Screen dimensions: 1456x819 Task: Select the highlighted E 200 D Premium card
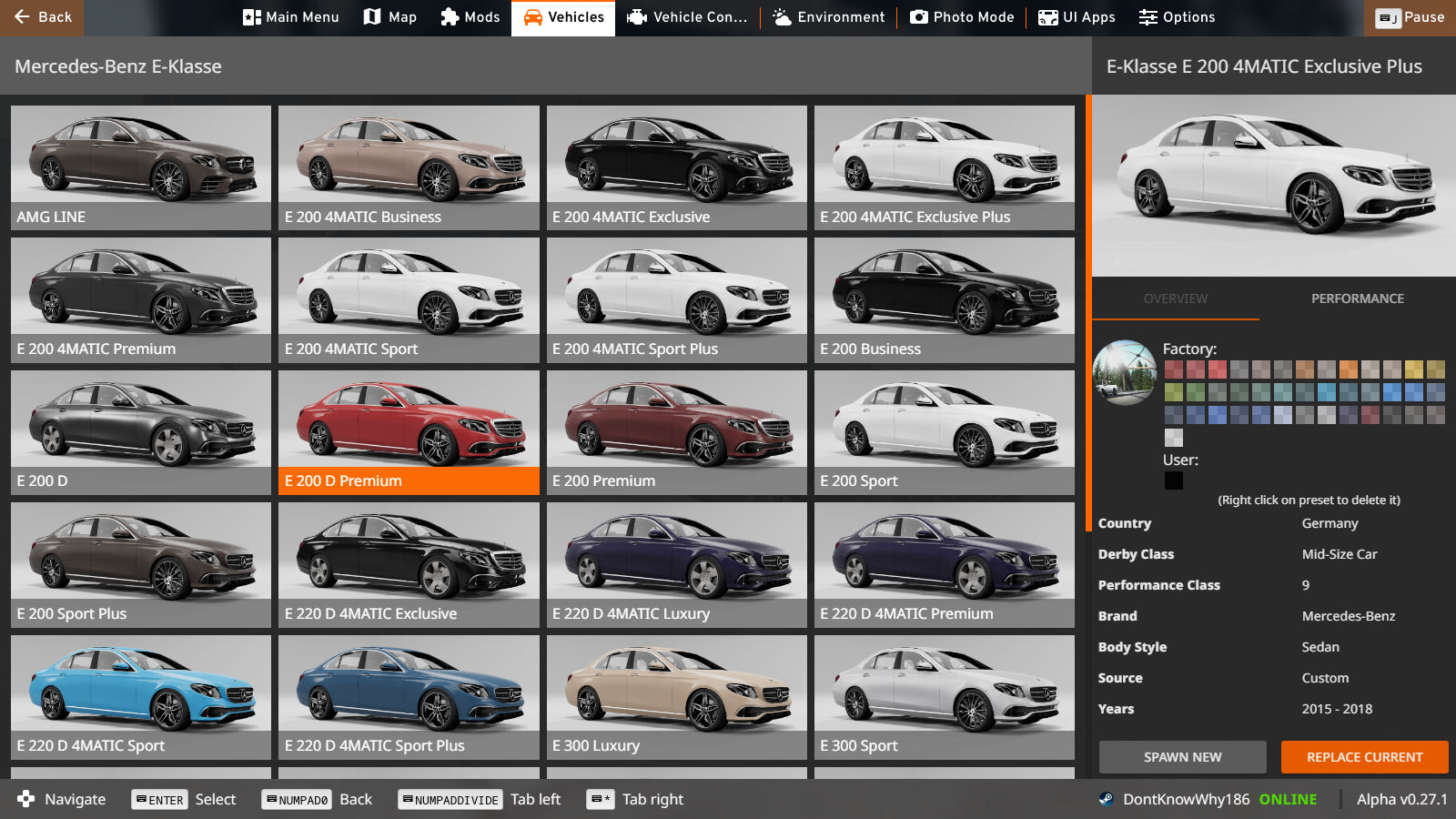[x=409, y=432]
